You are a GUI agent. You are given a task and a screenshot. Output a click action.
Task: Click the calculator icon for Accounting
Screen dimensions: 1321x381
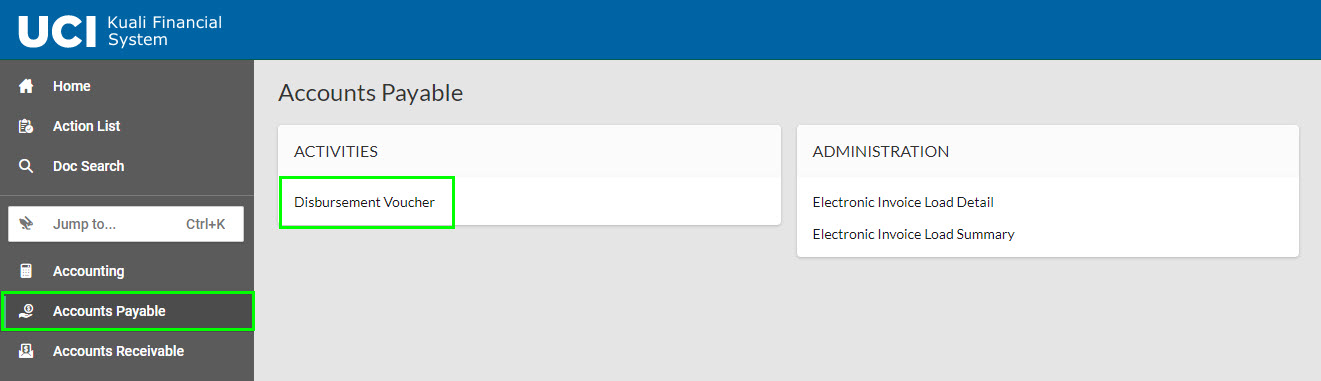point(27,271)
